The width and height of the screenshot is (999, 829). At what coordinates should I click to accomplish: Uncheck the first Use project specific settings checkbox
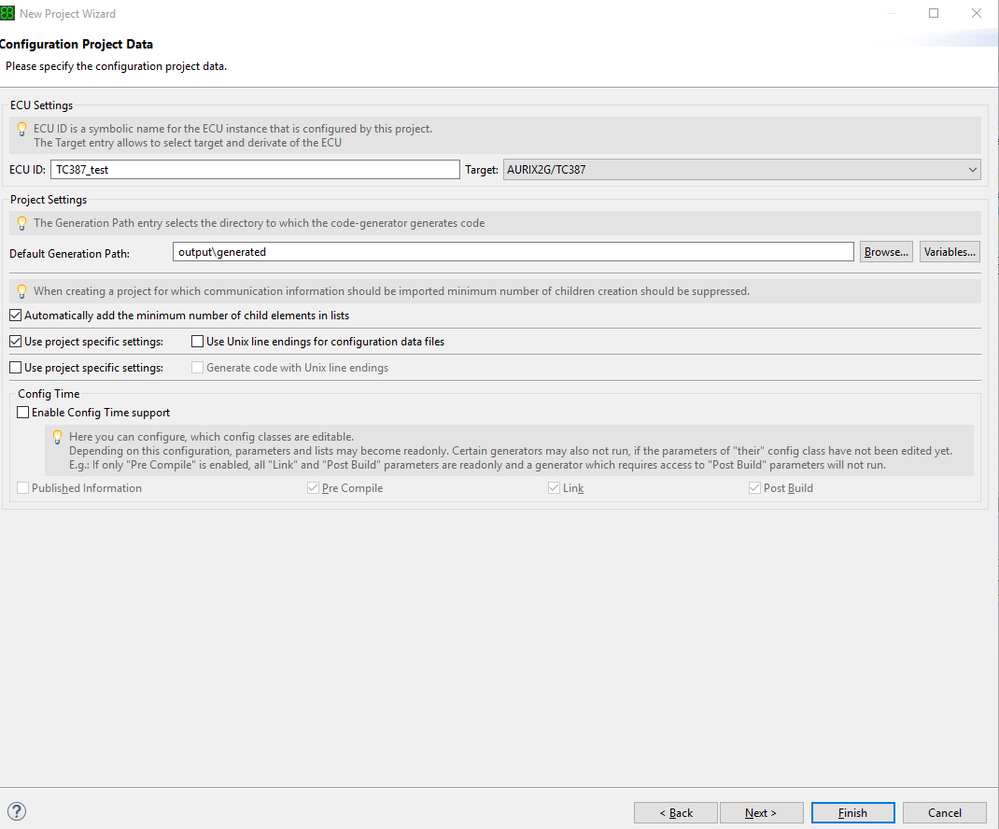pos(16,341)
